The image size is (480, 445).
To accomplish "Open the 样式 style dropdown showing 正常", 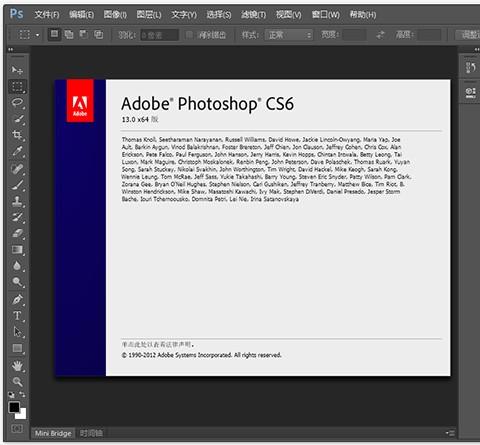I will click(x=289, y=35).
